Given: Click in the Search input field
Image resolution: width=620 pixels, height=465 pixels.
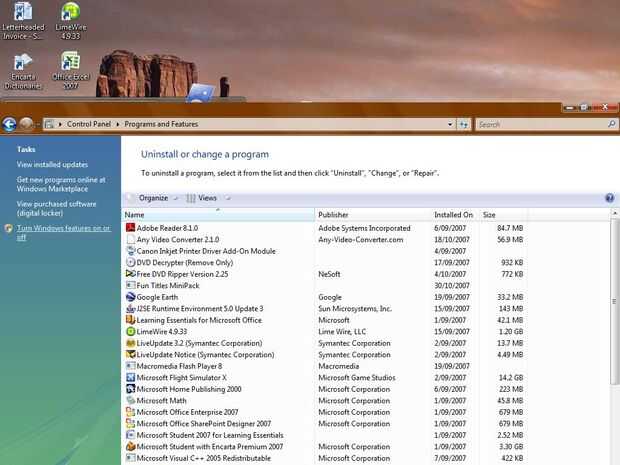Looking at the screenshot, I should [542, 125].
